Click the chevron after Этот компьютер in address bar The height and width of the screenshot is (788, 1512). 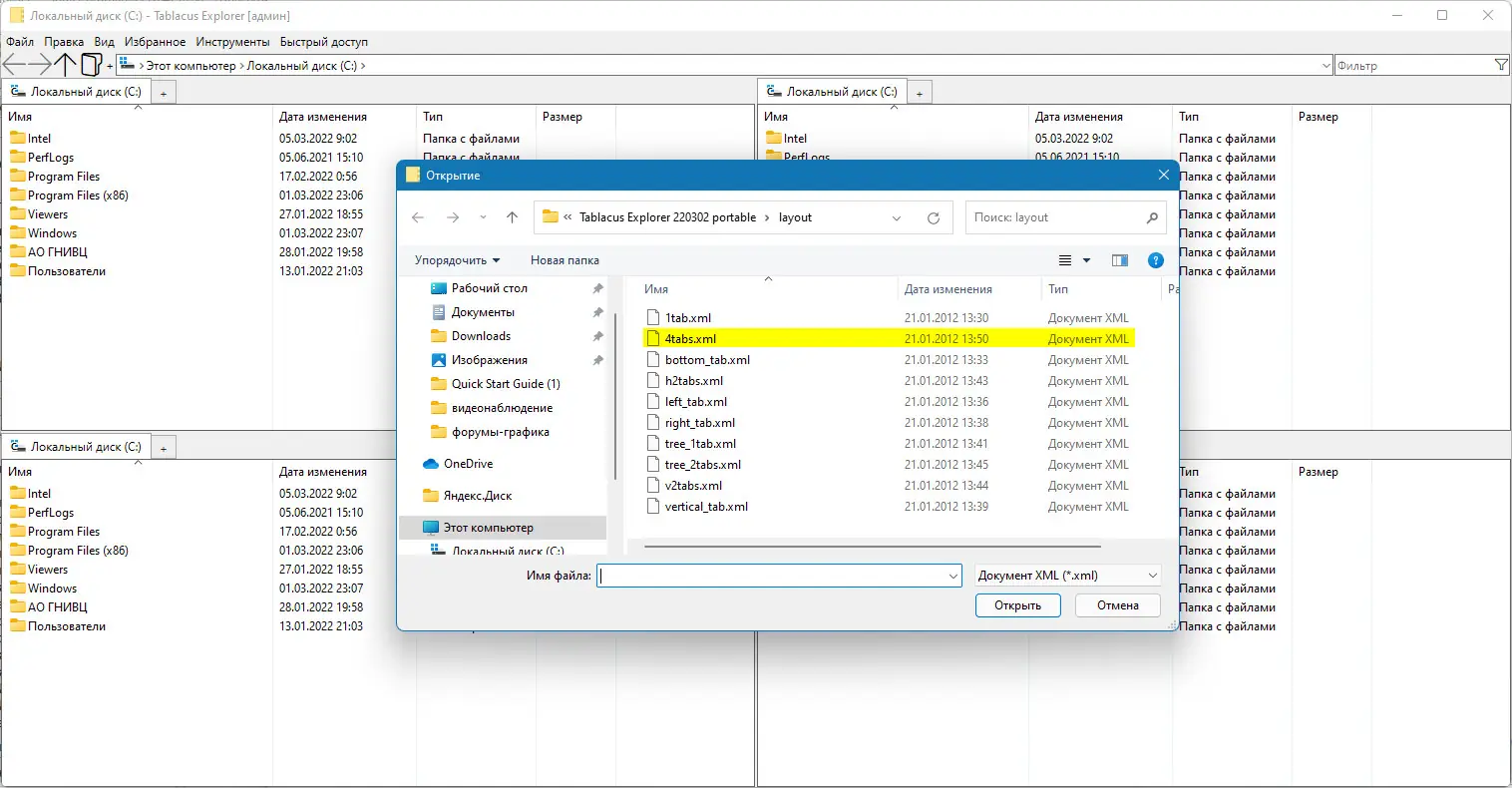tap(241, 66)
